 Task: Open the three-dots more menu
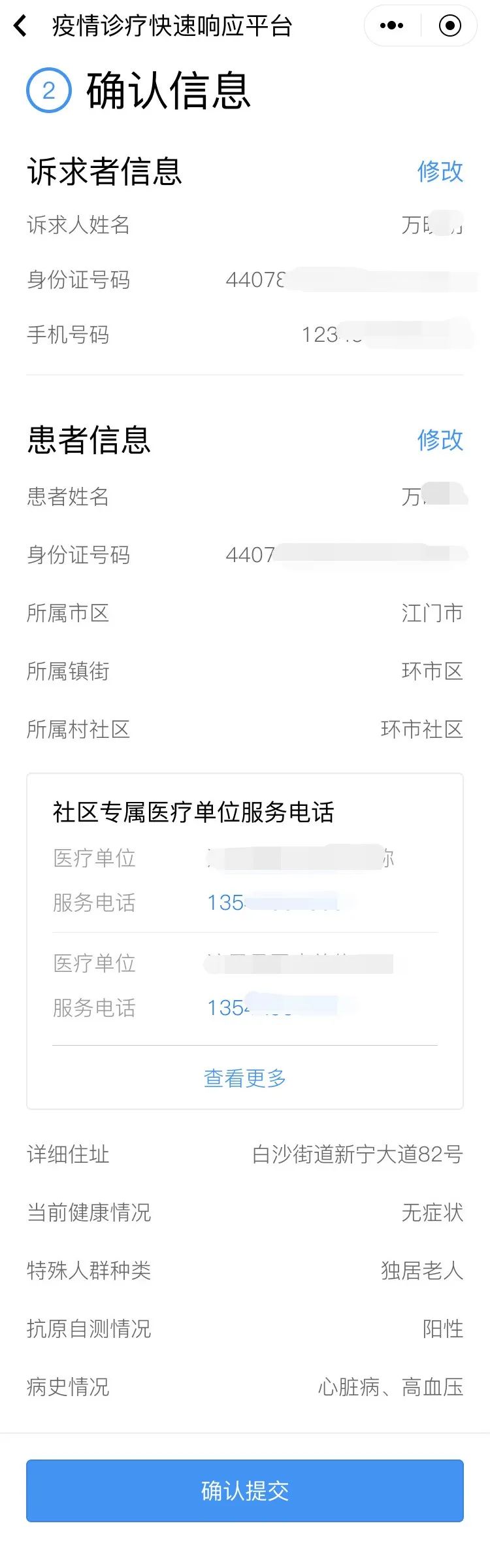pos(392,26)
